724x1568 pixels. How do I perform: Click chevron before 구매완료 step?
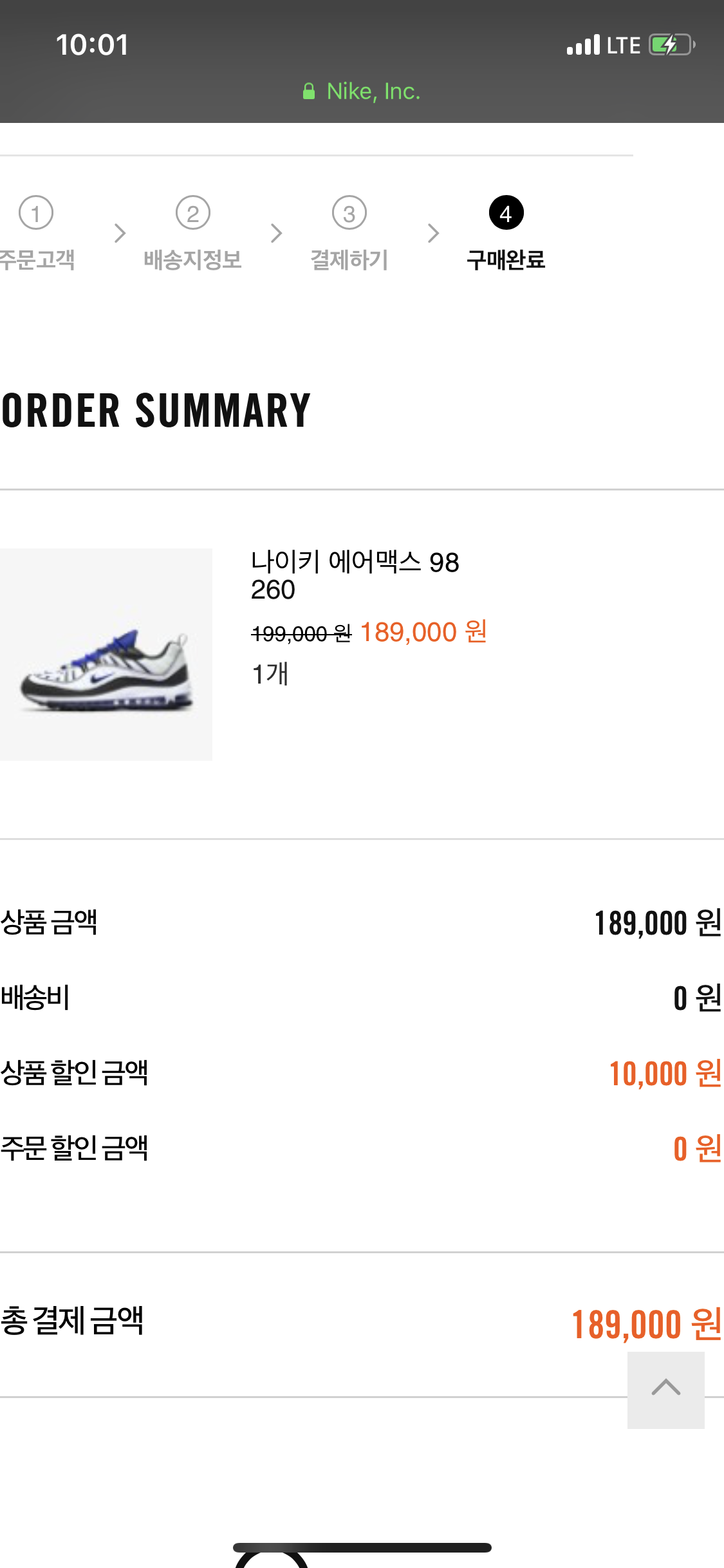[433, 233]
